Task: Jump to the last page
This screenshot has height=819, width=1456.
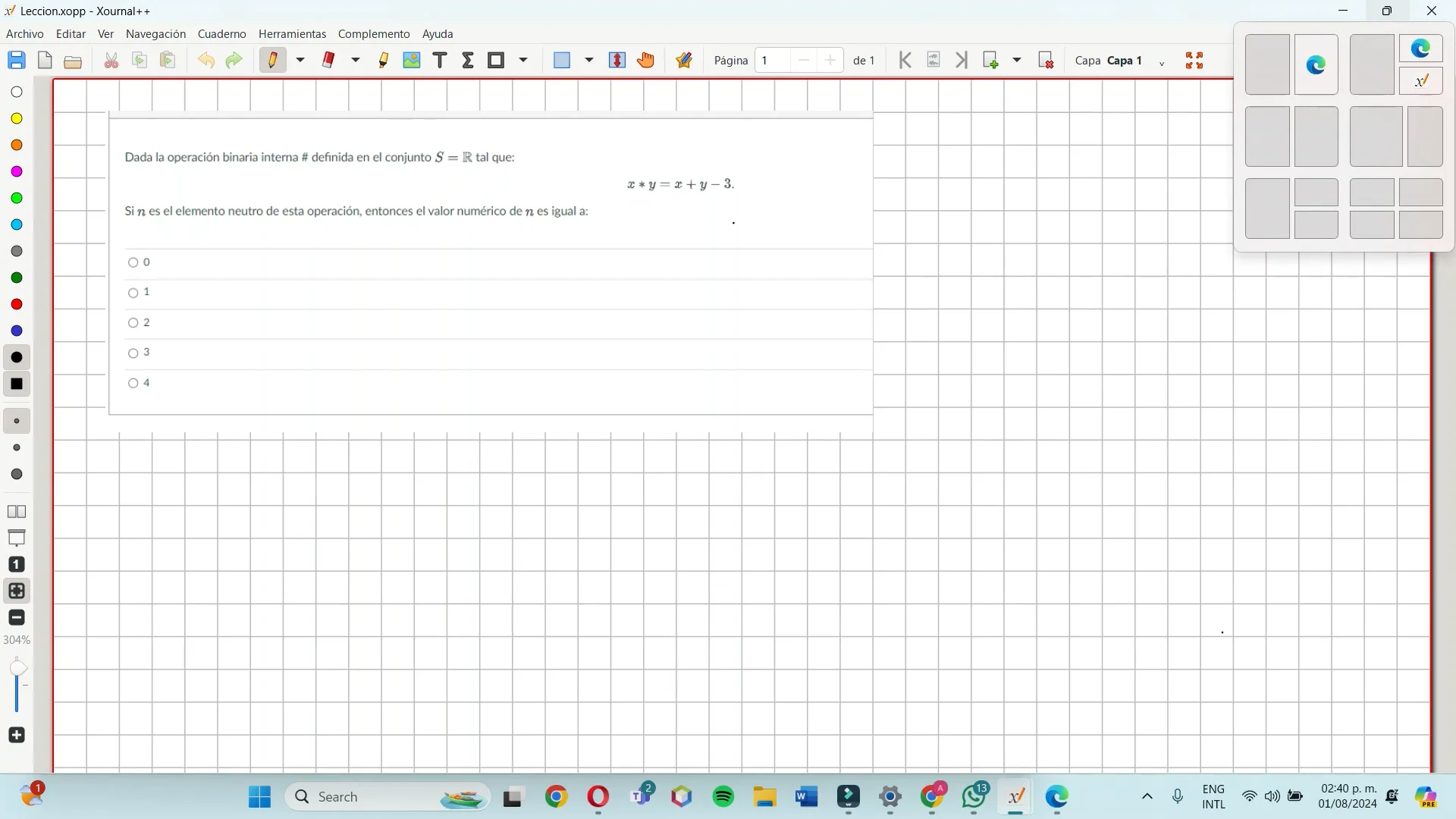Action: coord(961,61)
